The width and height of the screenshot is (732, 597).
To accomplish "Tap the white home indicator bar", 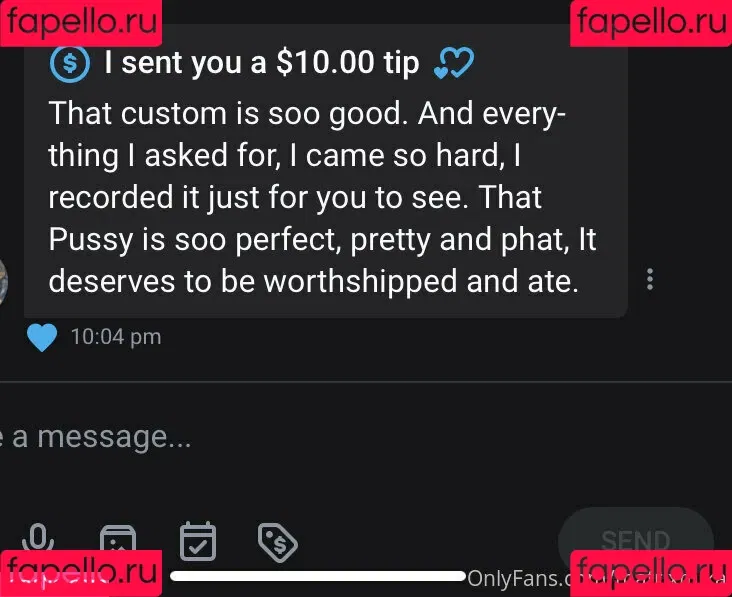I will [x=318, y=576].
